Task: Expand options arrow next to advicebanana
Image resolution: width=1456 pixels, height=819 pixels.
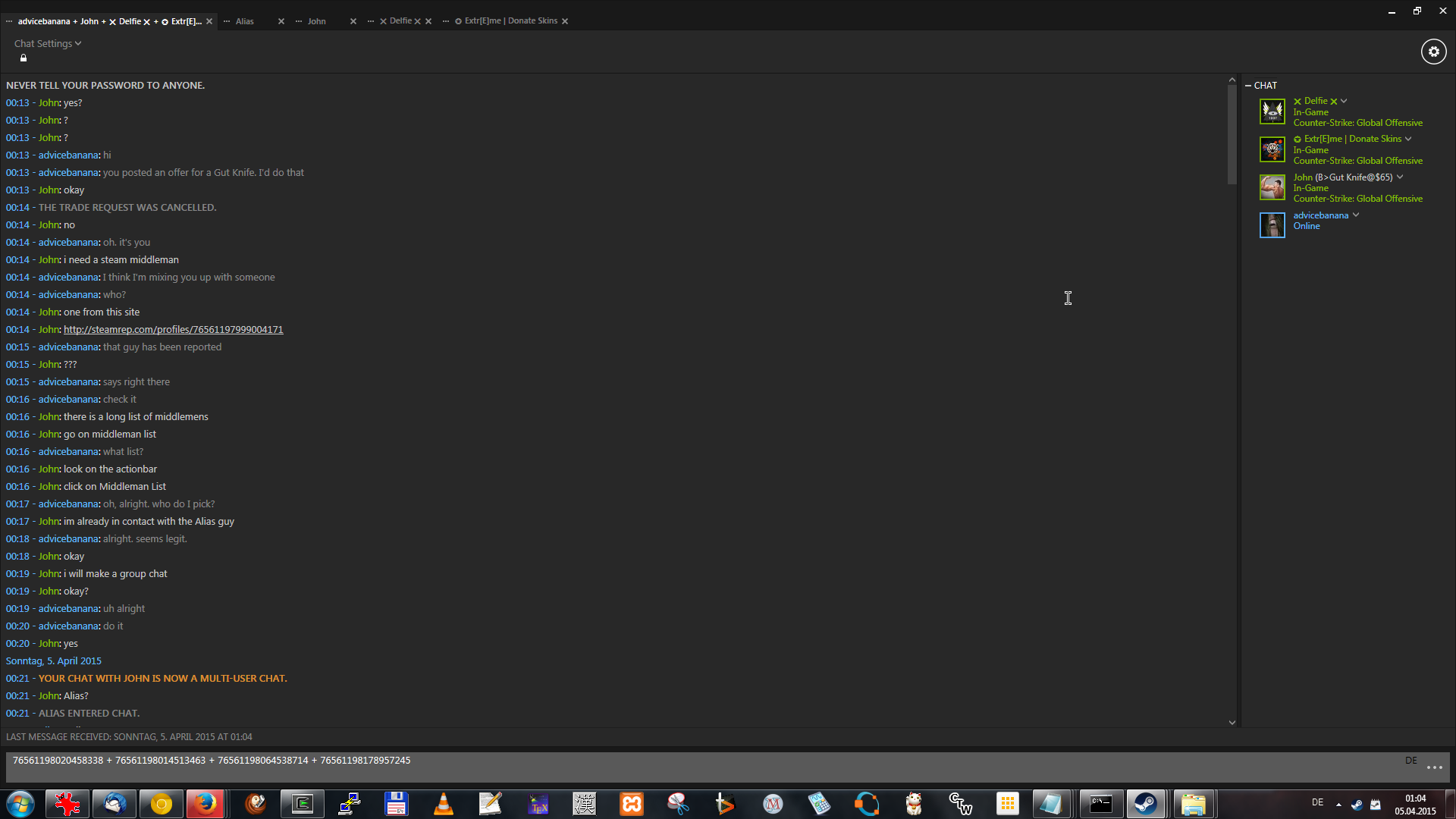Action: click(x=1356, y=215)
